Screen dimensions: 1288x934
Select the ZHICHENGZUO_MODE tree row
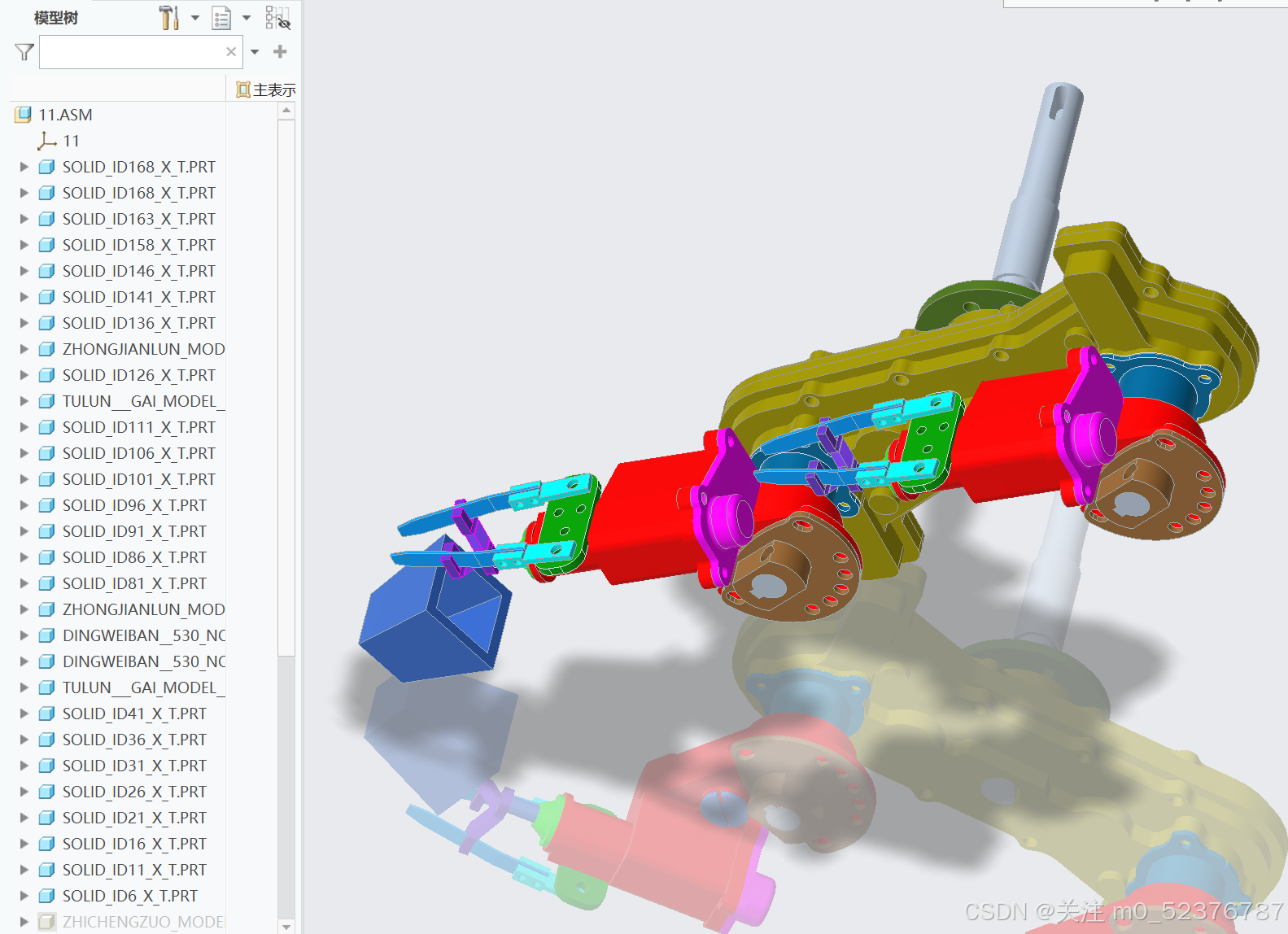pyautogui.click(x=144, y=922)
